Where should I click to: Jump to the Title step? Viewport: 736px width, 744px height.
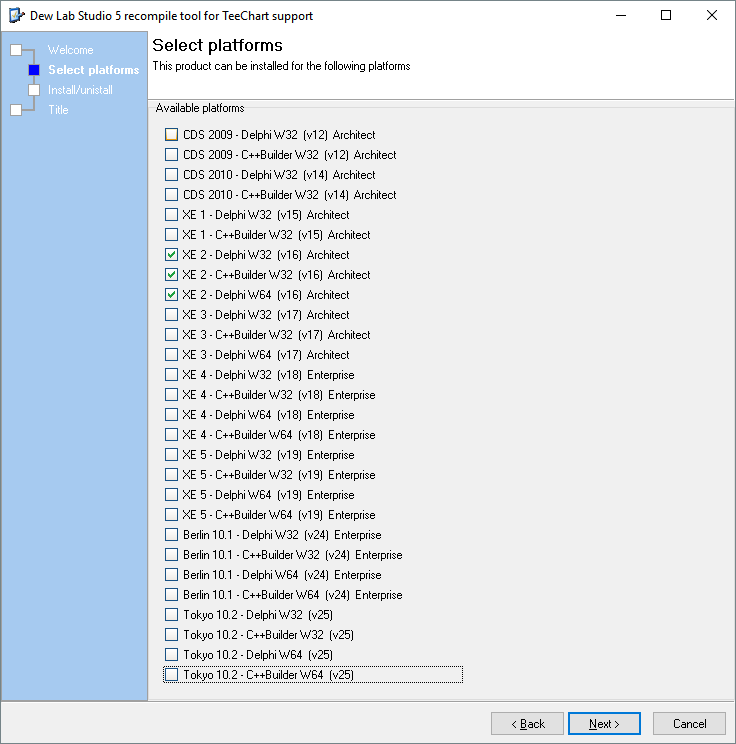point(58,110)
